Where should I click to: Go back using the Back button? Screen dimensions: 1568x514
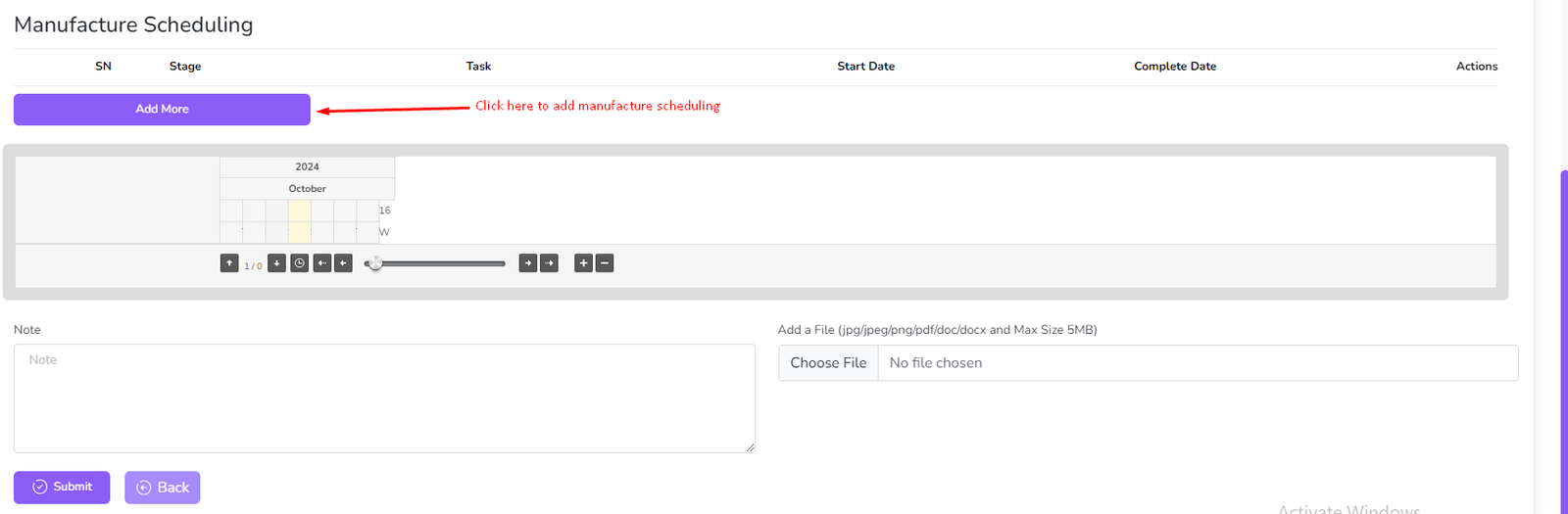(x=163, y=488)
